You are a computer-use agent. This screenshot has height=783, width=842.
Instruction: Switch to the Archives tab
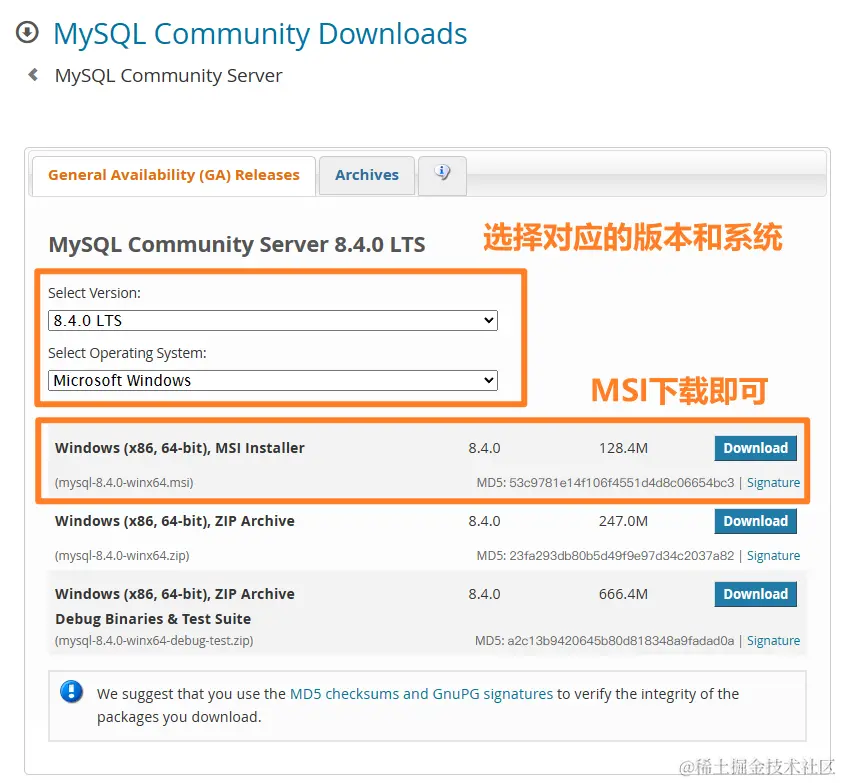pyautogui.click(x=367, y=175)
